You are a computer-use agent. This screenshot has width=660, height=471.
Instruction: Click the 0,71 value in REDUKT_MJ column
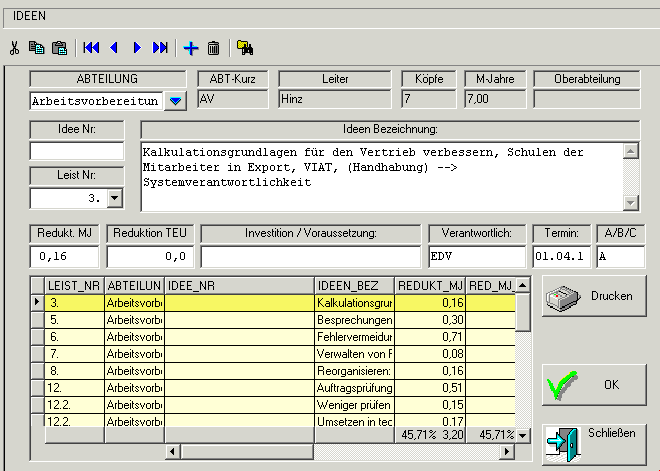click(430, 337)
